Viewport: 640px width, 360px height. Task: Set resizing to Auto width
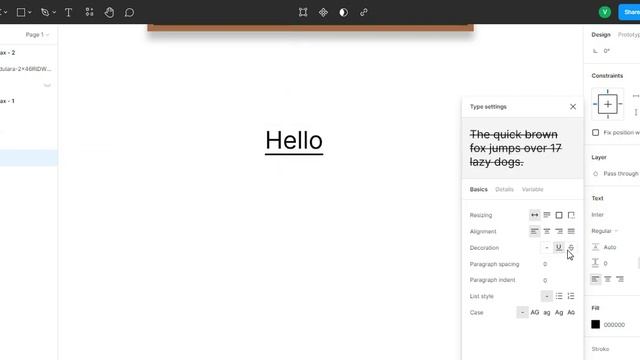click(534, 215)
